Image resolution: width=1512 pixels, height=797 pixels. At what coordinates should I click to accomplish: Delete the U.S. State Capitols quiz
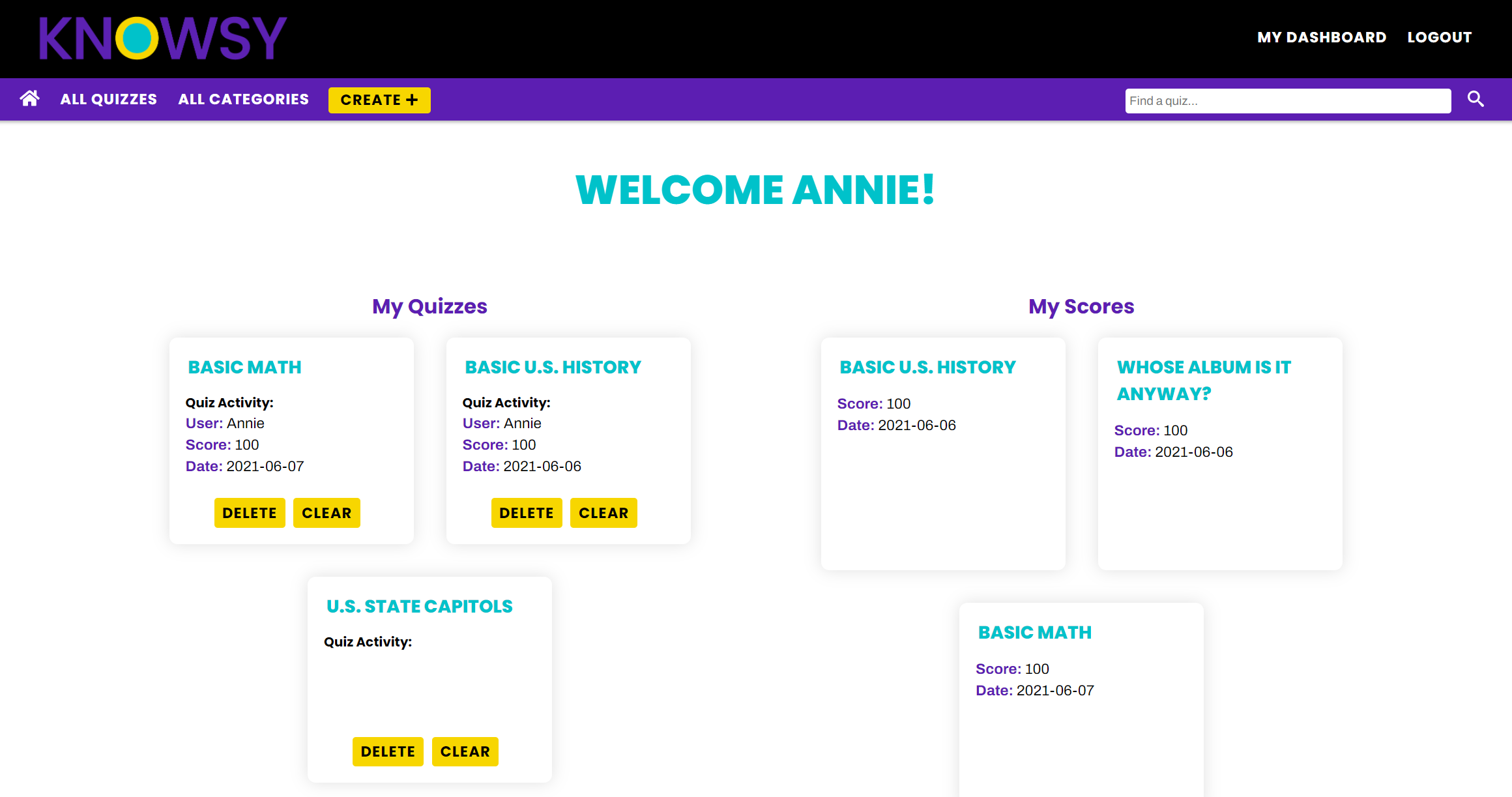tap(388, 751)
